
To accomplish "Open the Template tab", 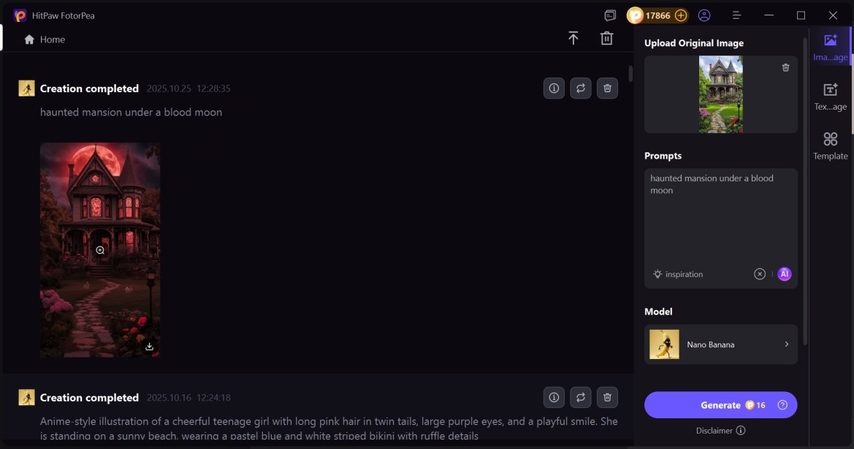I will 831,146.
